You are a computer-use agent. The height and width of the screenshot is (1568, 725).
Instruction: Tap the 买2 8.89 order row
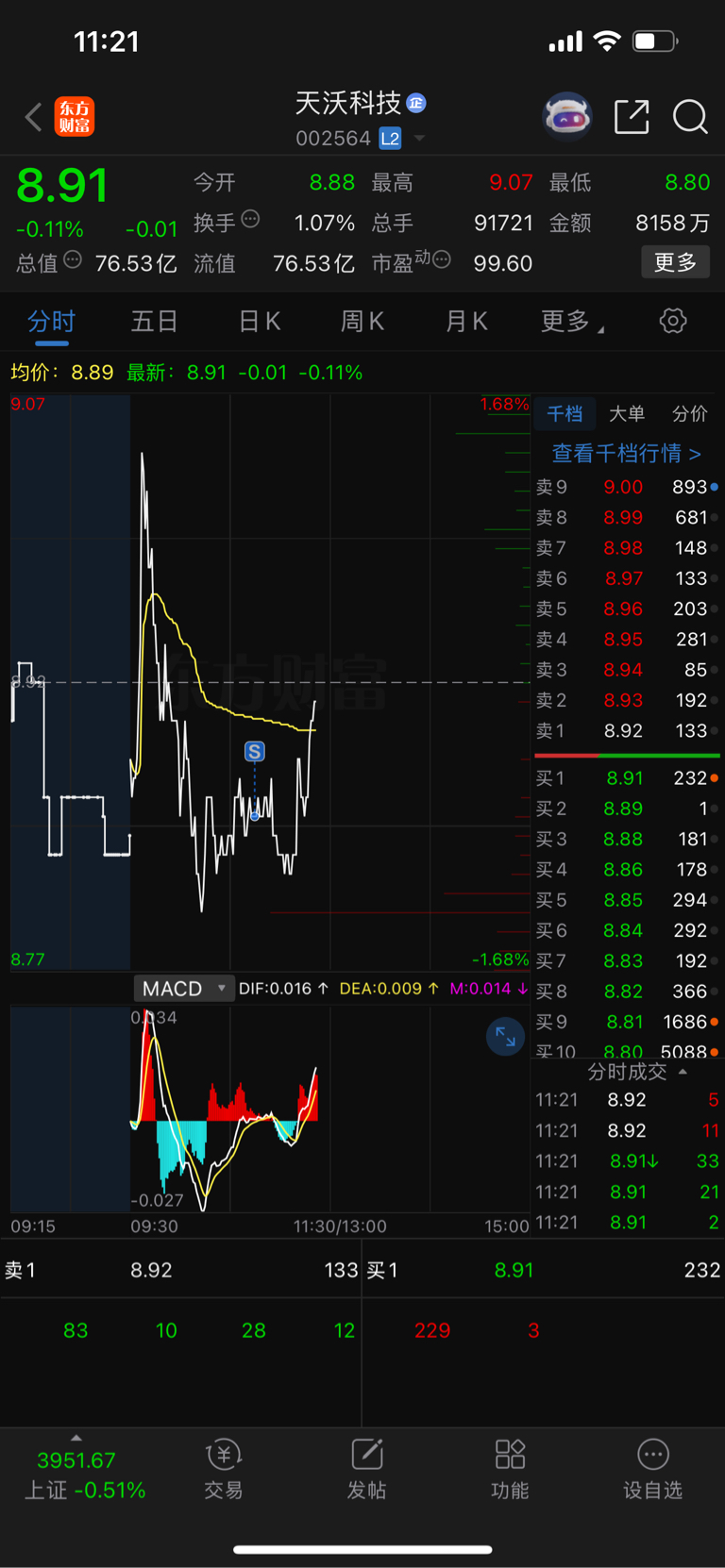coord(627,809)
